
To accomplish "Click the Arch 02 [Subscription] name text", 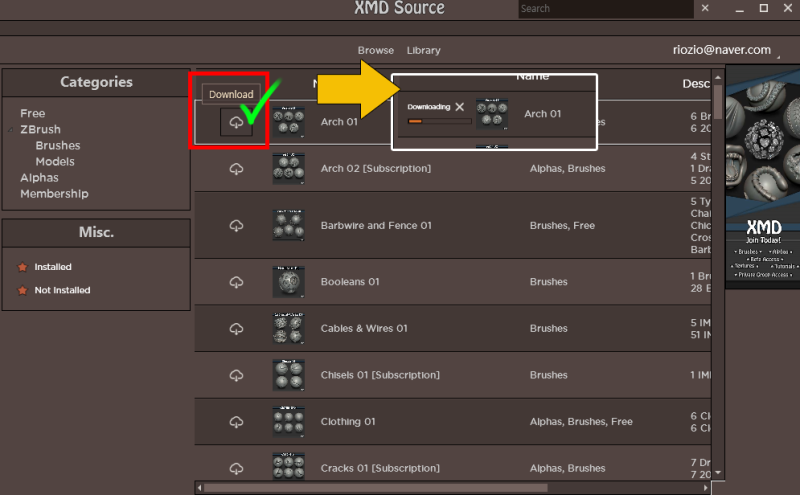I will (376, 168).
